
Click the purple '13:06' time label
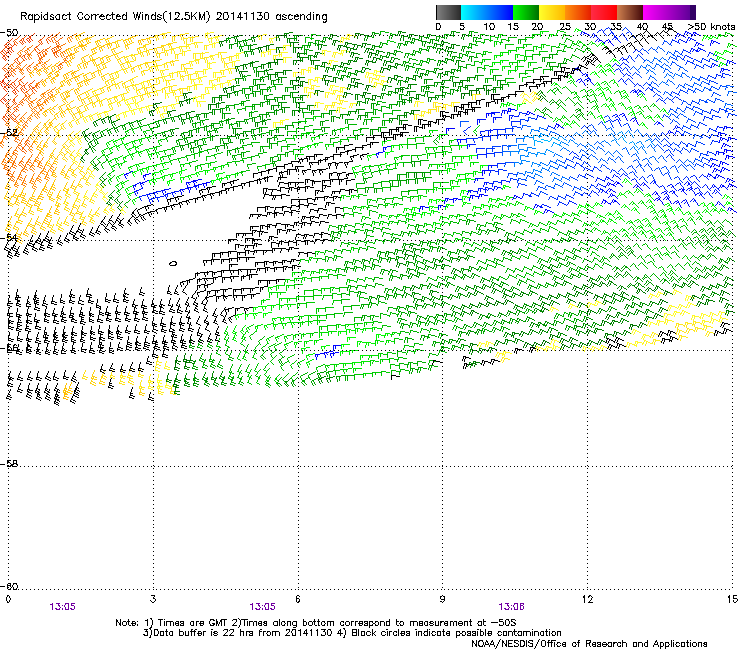(x=511, y=607)
